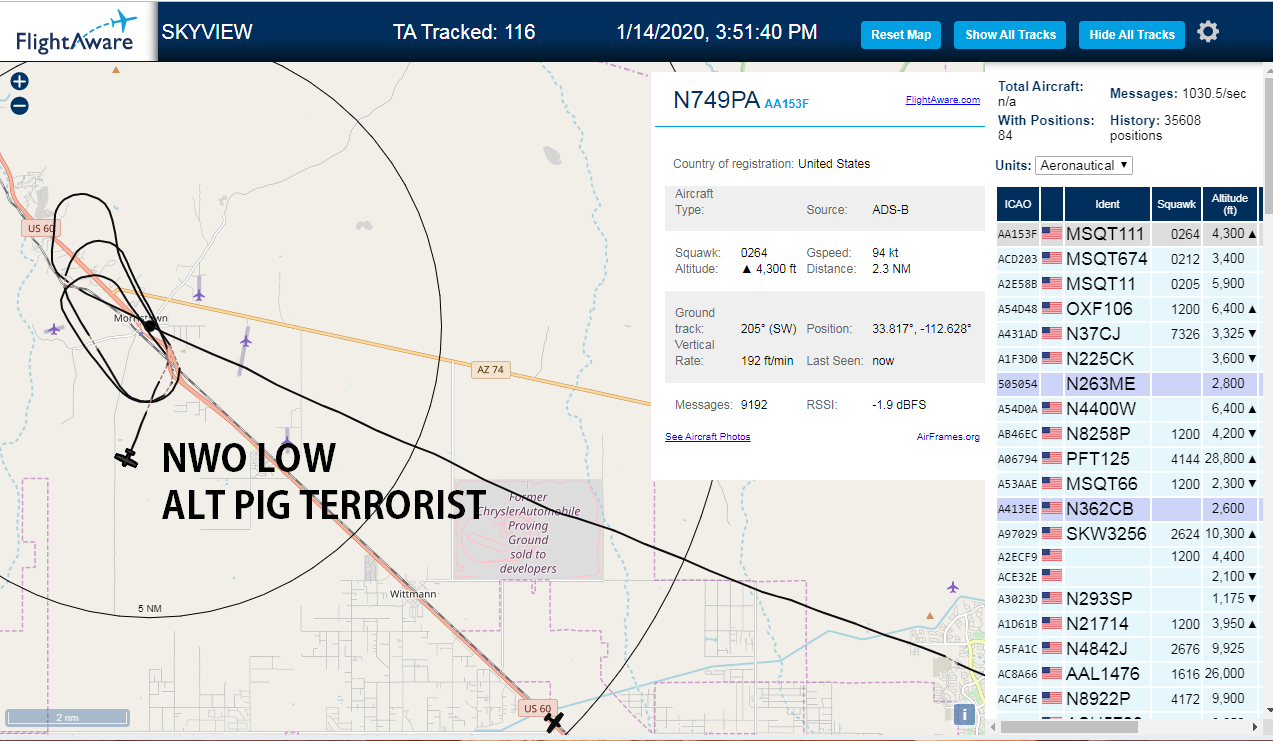Select the N225CK aircraft row
The image size is (1273, 741).
pos(1128,359)
